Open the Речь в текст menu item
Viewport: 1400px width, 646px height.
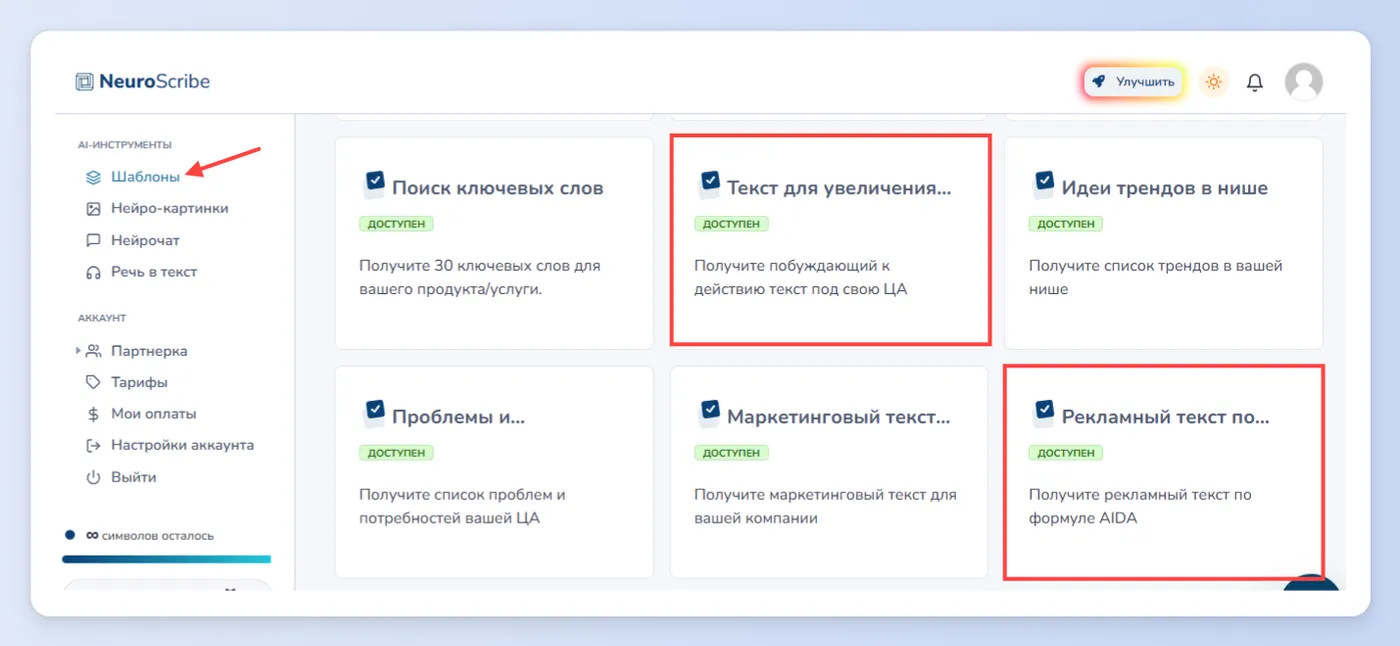click(x=154, y=272)
